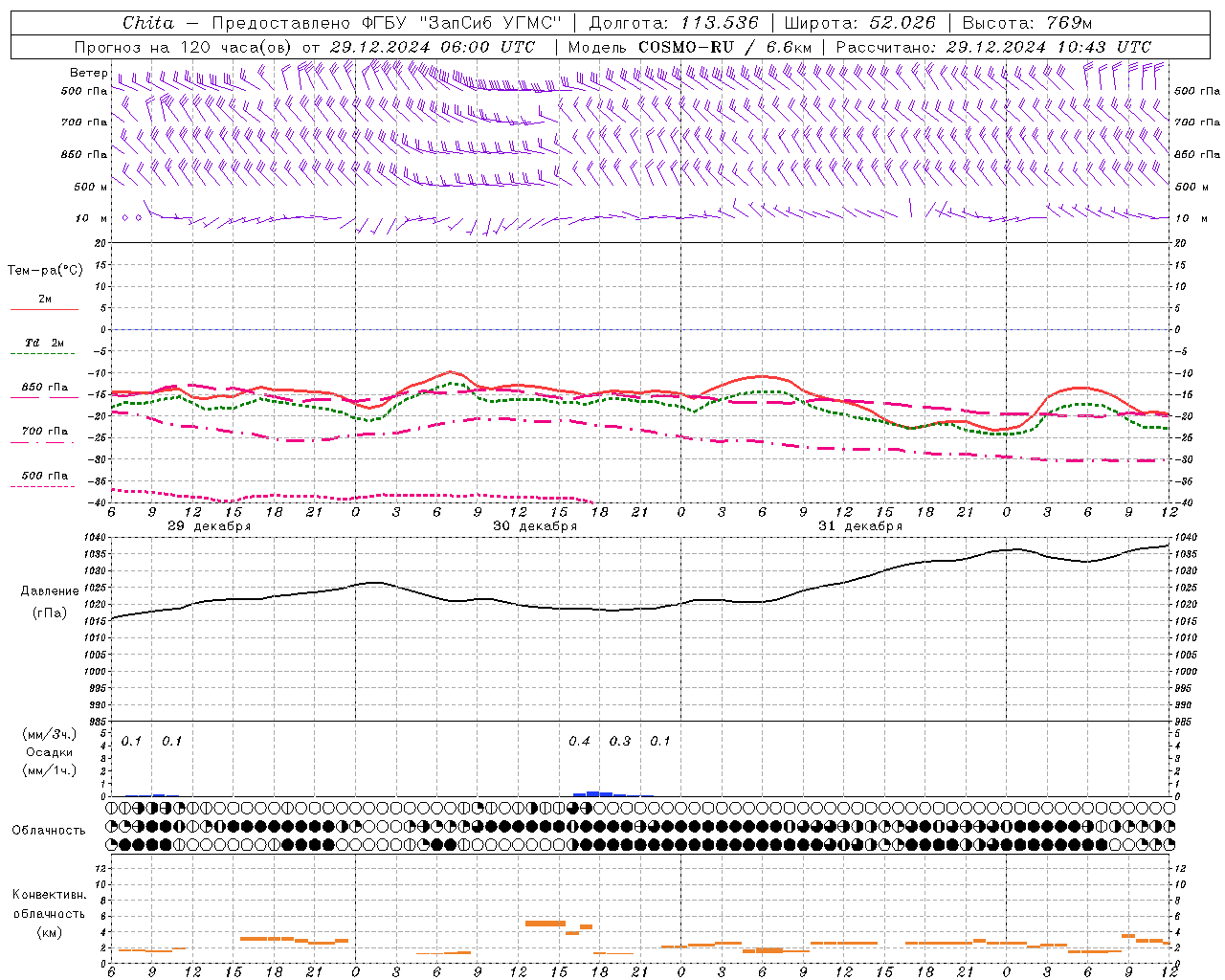Click the "850 гПа" entry in temperature legend
This screenshot has width=1225, height=980.
pos(45,388)
